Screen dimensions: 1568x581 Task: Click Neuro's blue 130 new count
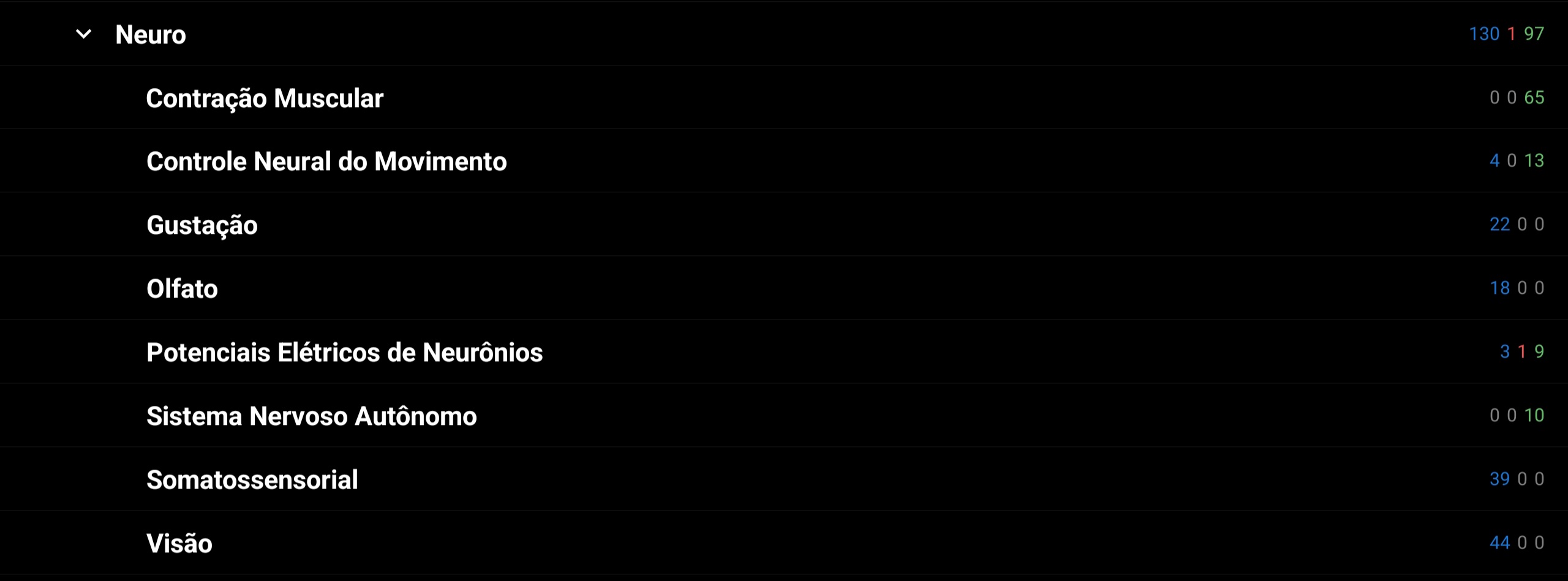click(1484, 34)
